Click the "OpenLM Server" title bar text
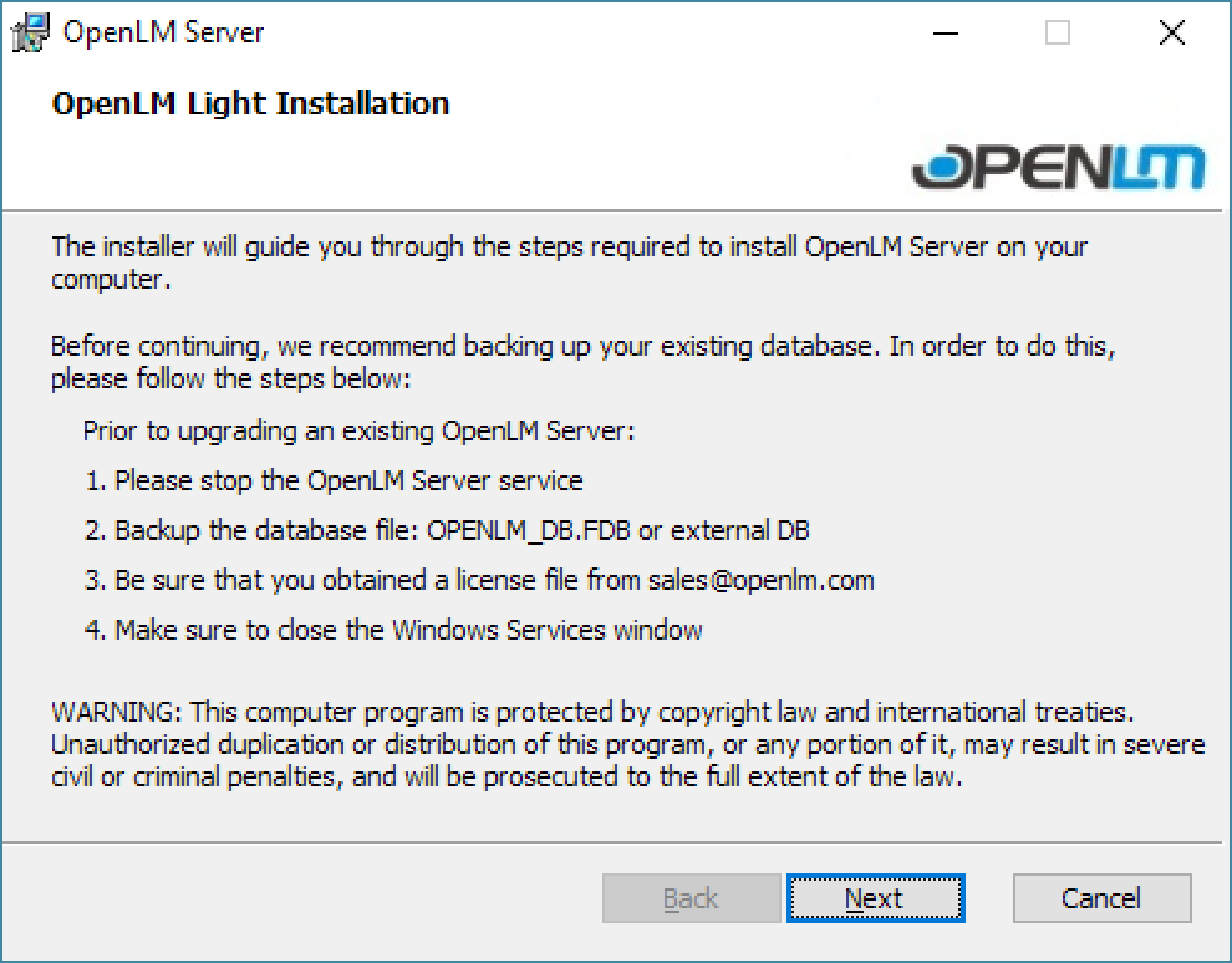The height and width of the screenshot is (963, 1232). tap(163, 32)
